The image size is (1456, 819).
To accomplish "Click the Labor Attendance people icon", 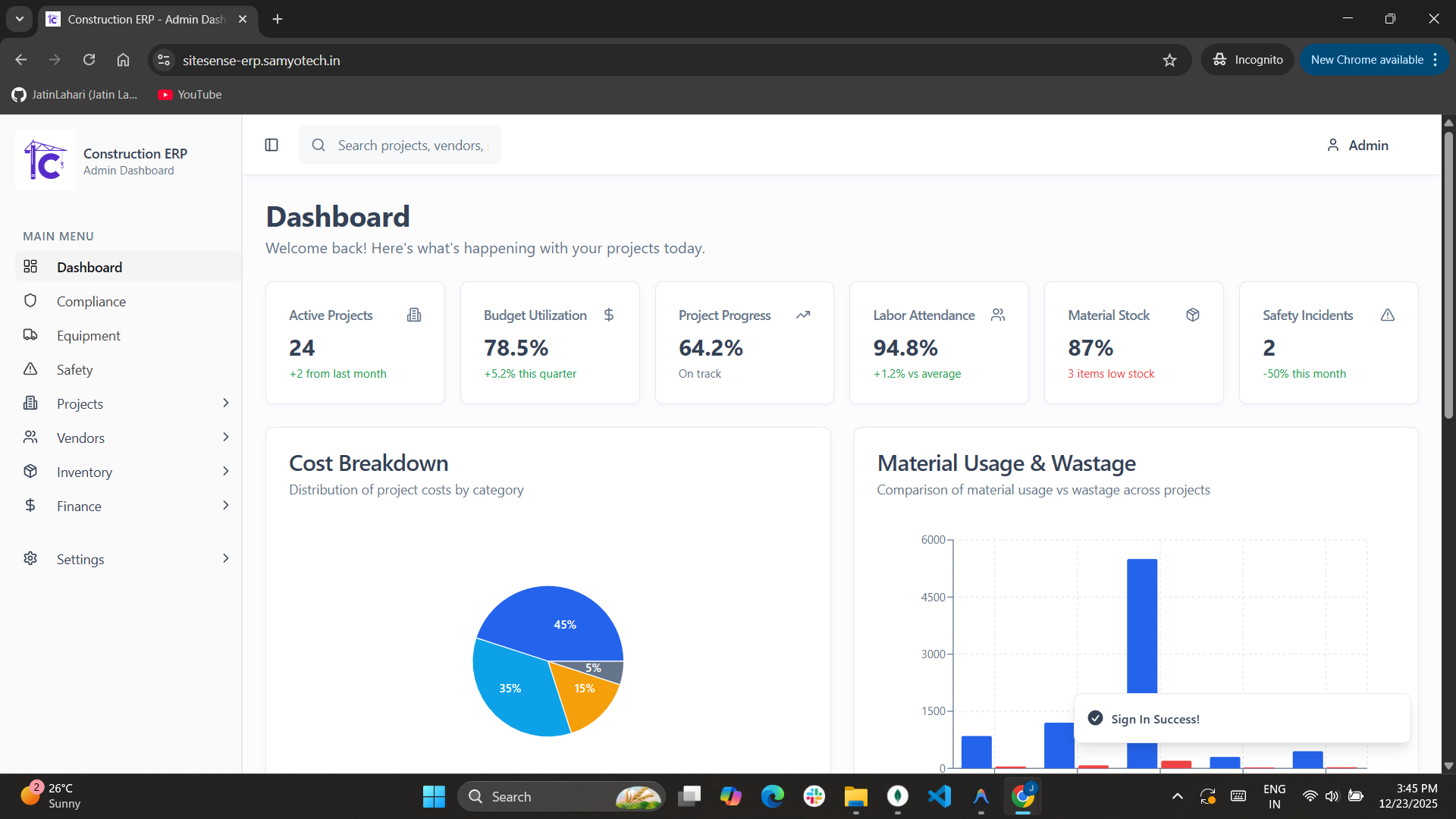I will [998, 315].
